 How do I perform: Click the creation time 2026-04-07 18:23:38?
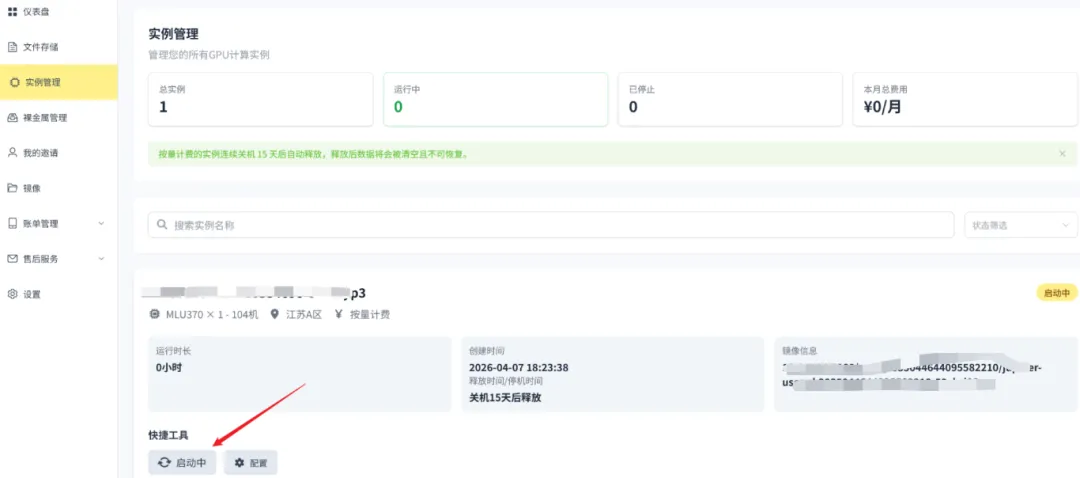tap(519, 367)
